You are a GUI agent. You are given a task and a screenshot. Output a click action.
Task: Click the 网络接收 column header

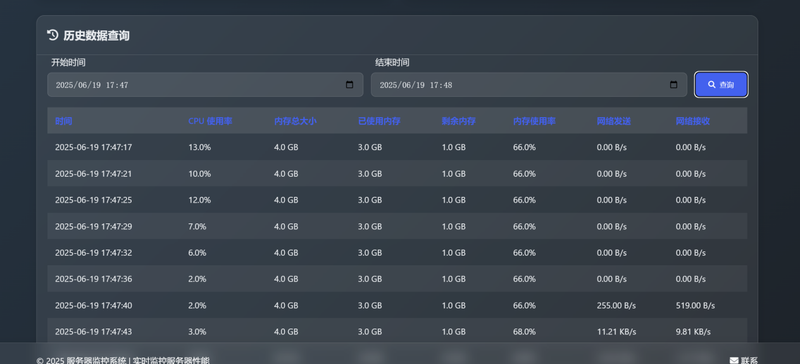[693, 121]
